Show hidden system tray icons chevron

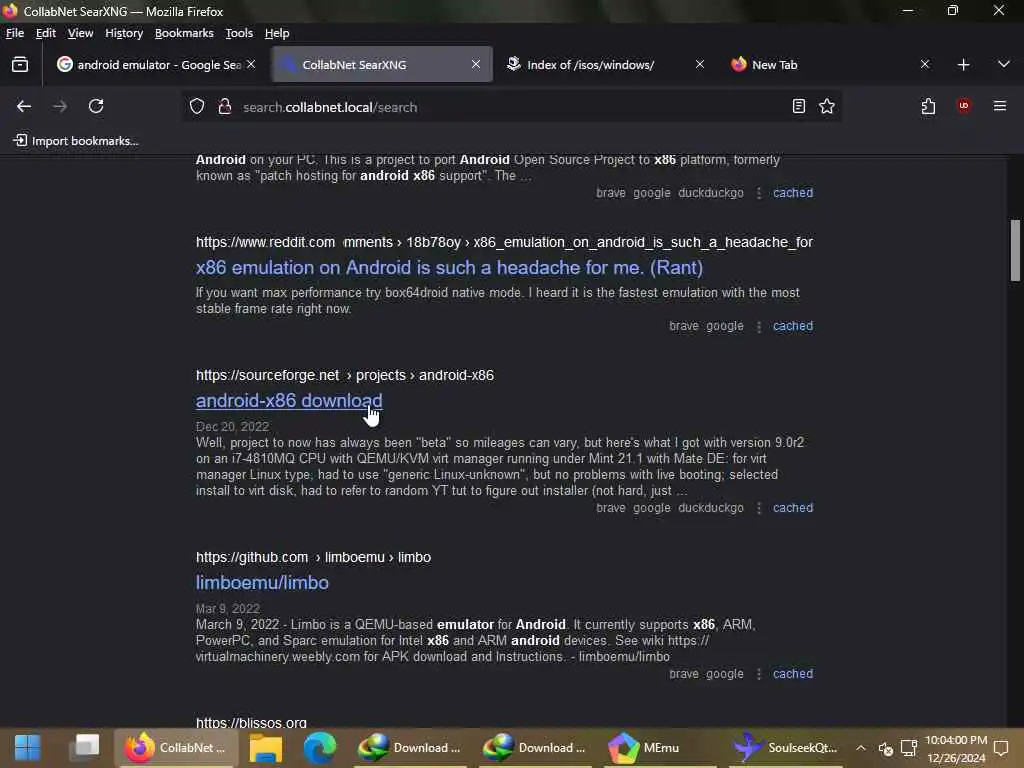(x=861, y=748)
